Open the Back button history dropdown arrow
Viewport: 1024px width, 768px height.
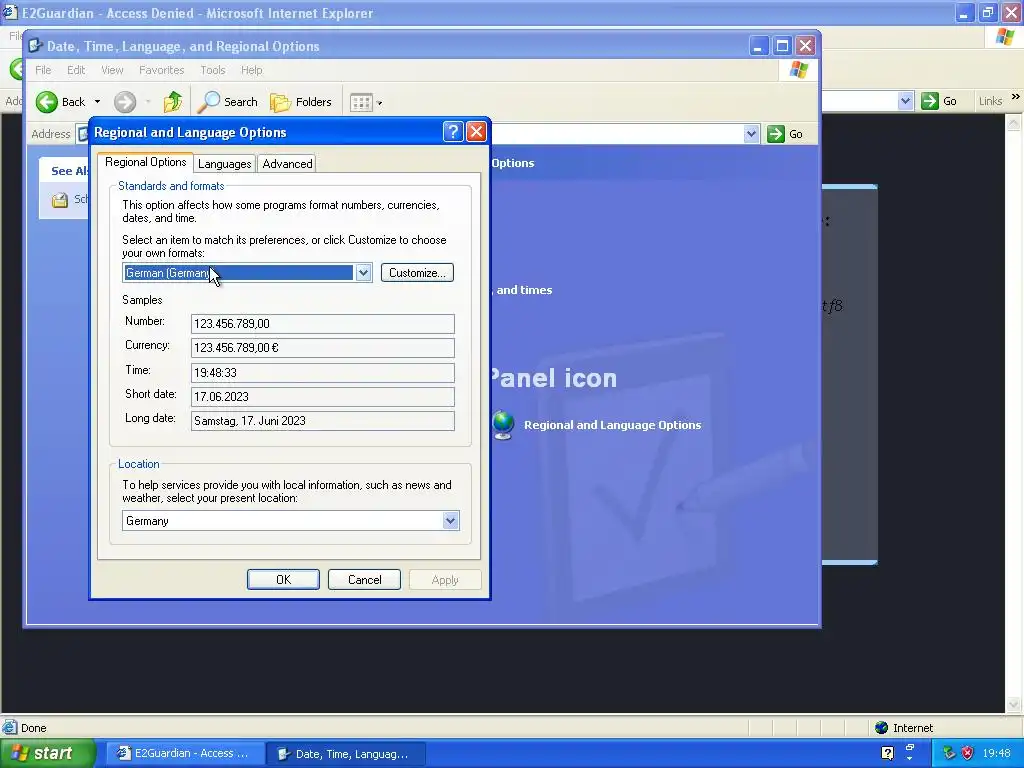97,102
